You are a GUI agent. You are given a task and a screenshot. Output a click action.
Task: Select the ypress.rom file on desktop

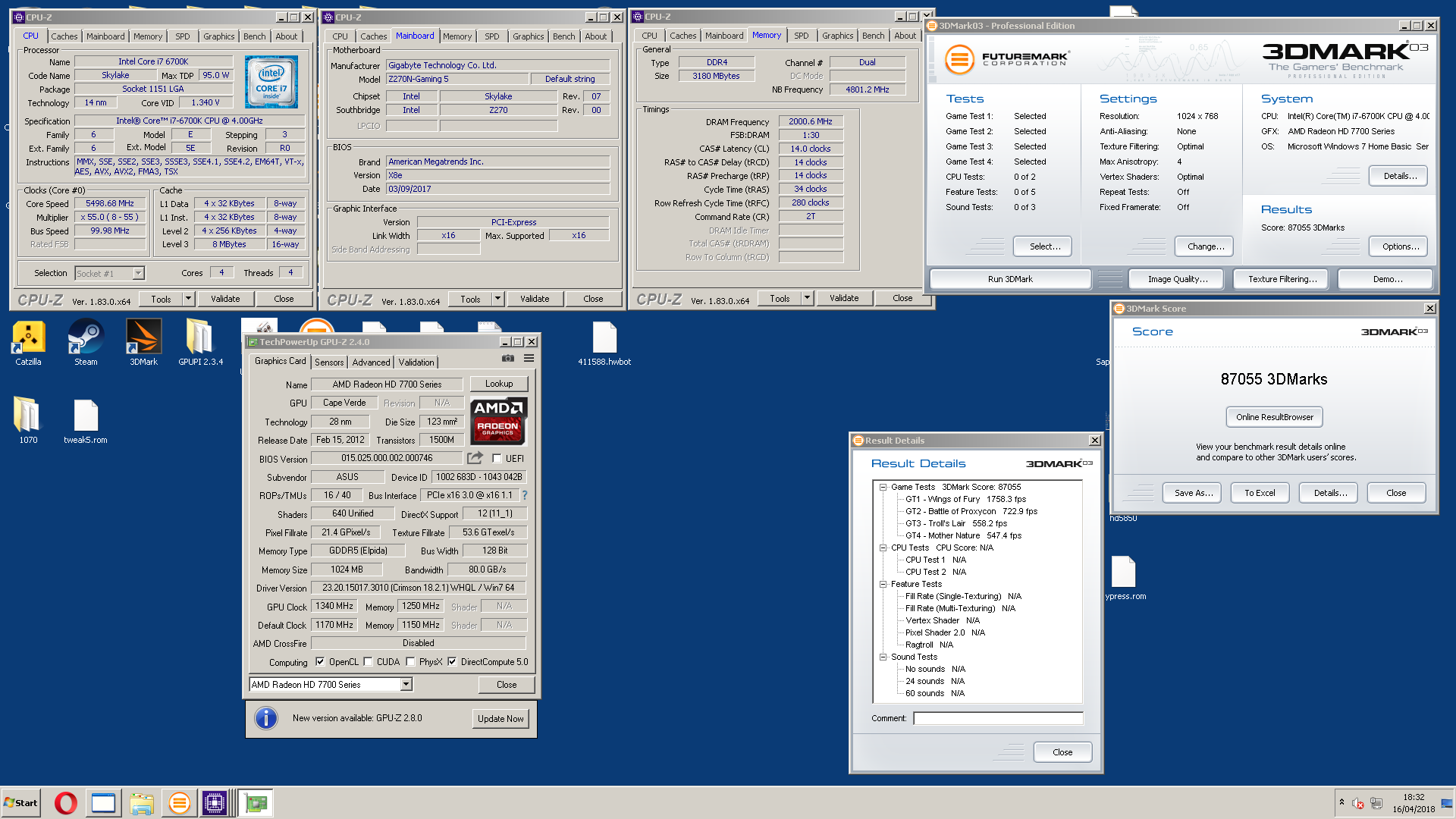[x=1125, y=578]
